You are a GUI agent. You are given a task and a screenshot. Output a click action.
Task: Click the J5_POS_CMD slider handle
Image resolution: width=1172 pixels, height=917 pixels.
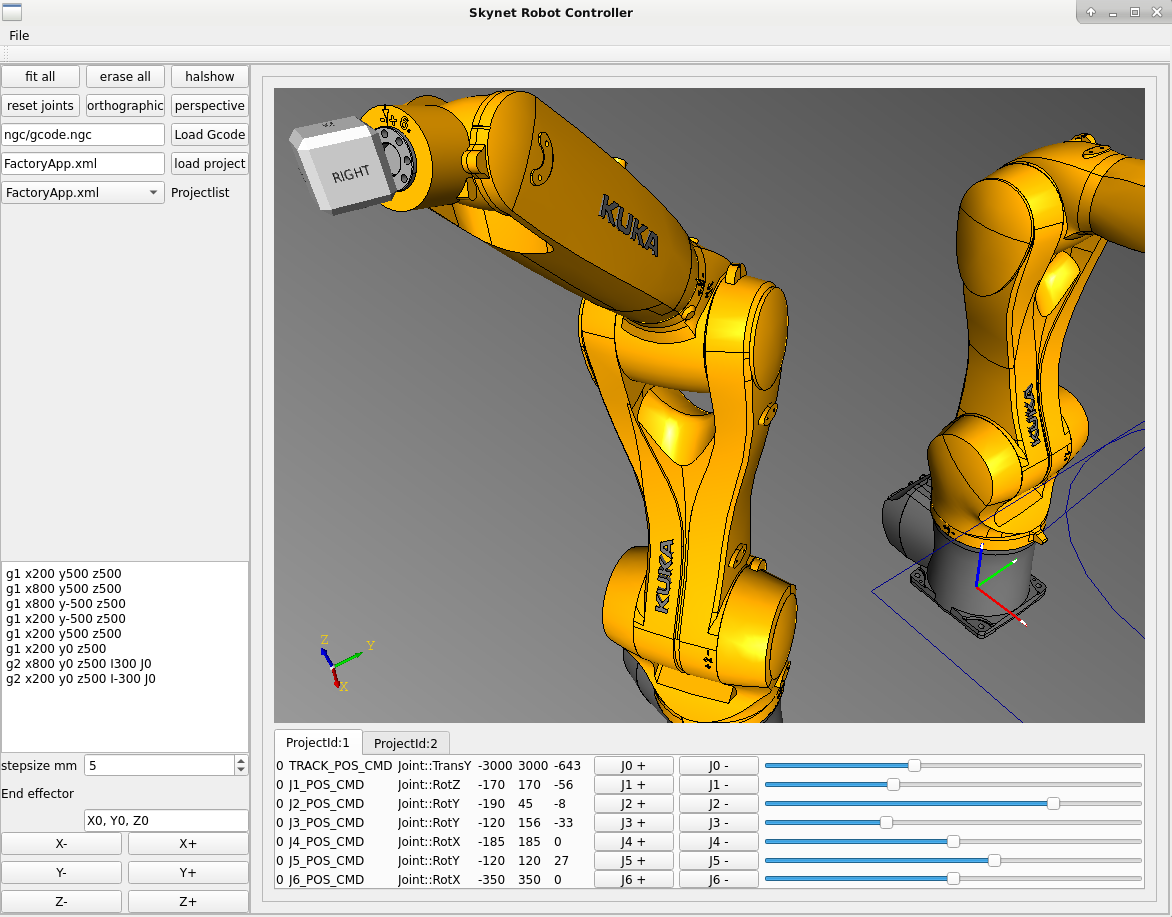[994, 861]
